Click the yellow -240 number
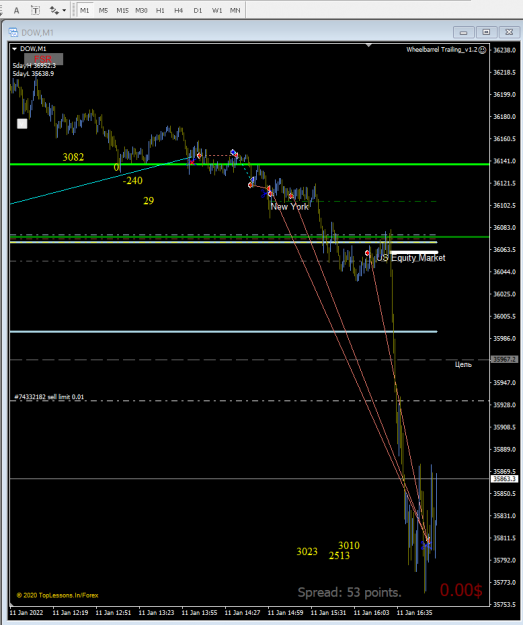 (133, 181)
